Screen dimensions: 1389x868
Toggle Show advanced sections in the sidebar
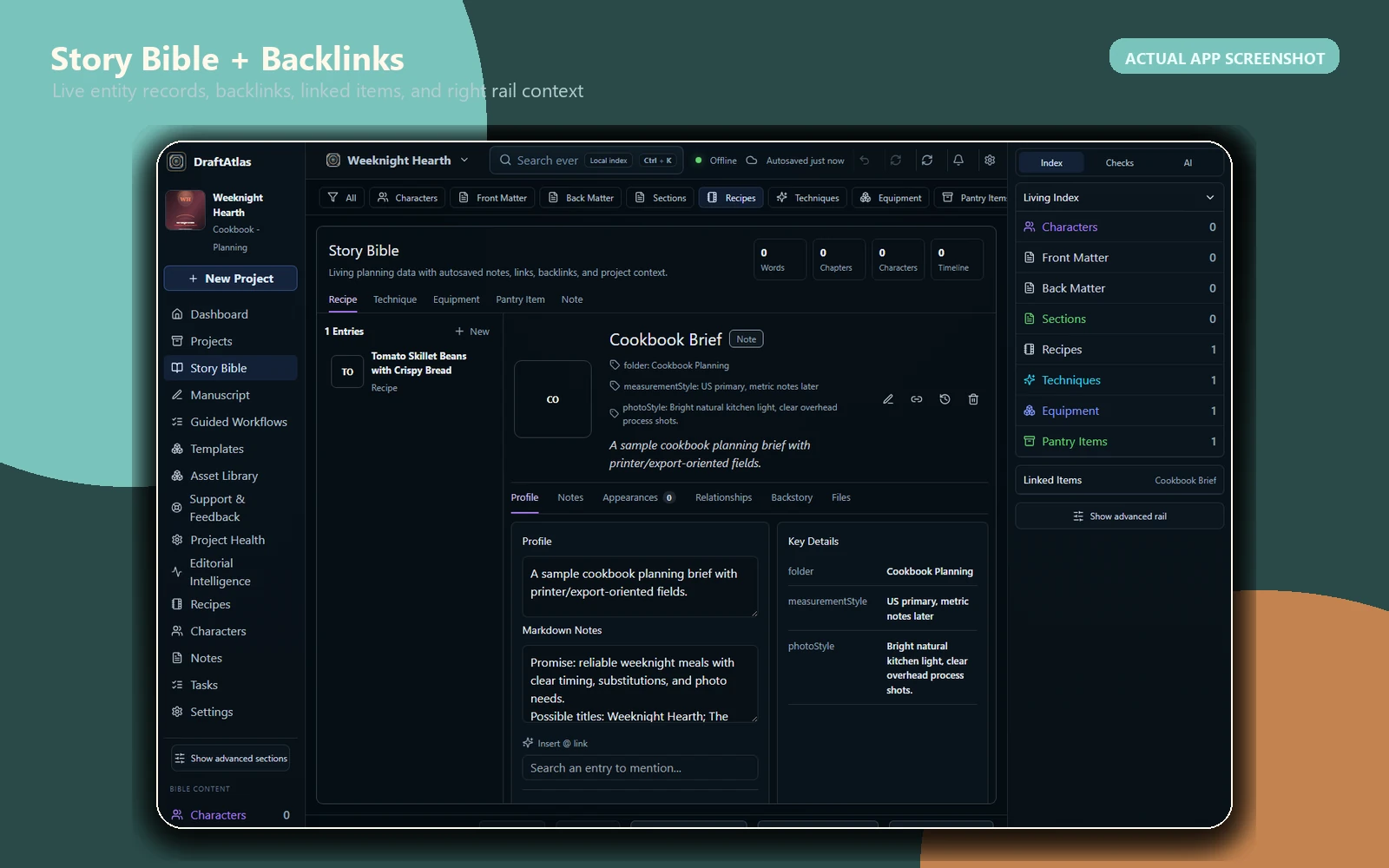pos(231,759)
